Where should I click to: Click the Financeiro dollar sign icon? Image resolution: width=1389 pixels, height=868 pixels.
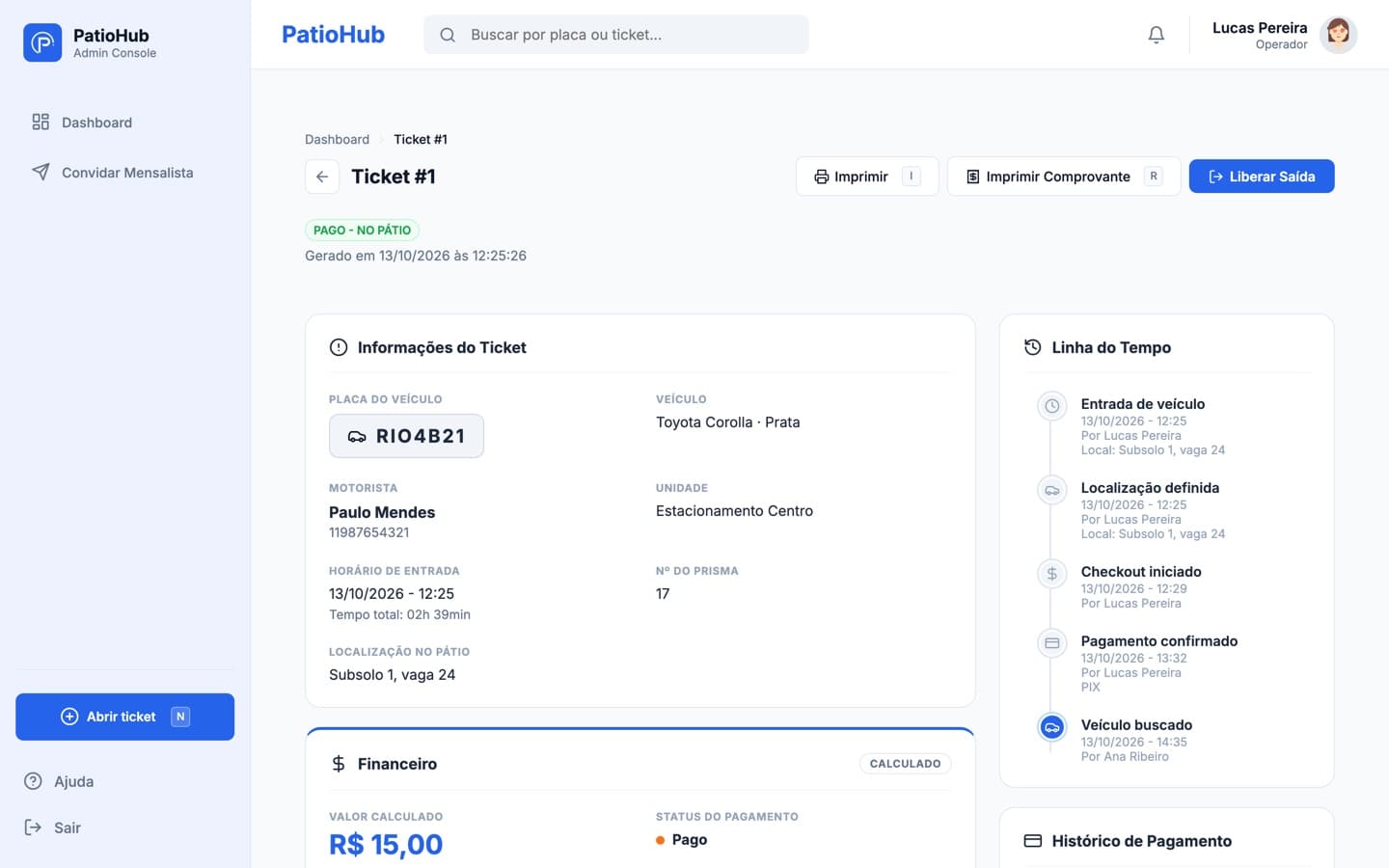[x=339, y=764]
